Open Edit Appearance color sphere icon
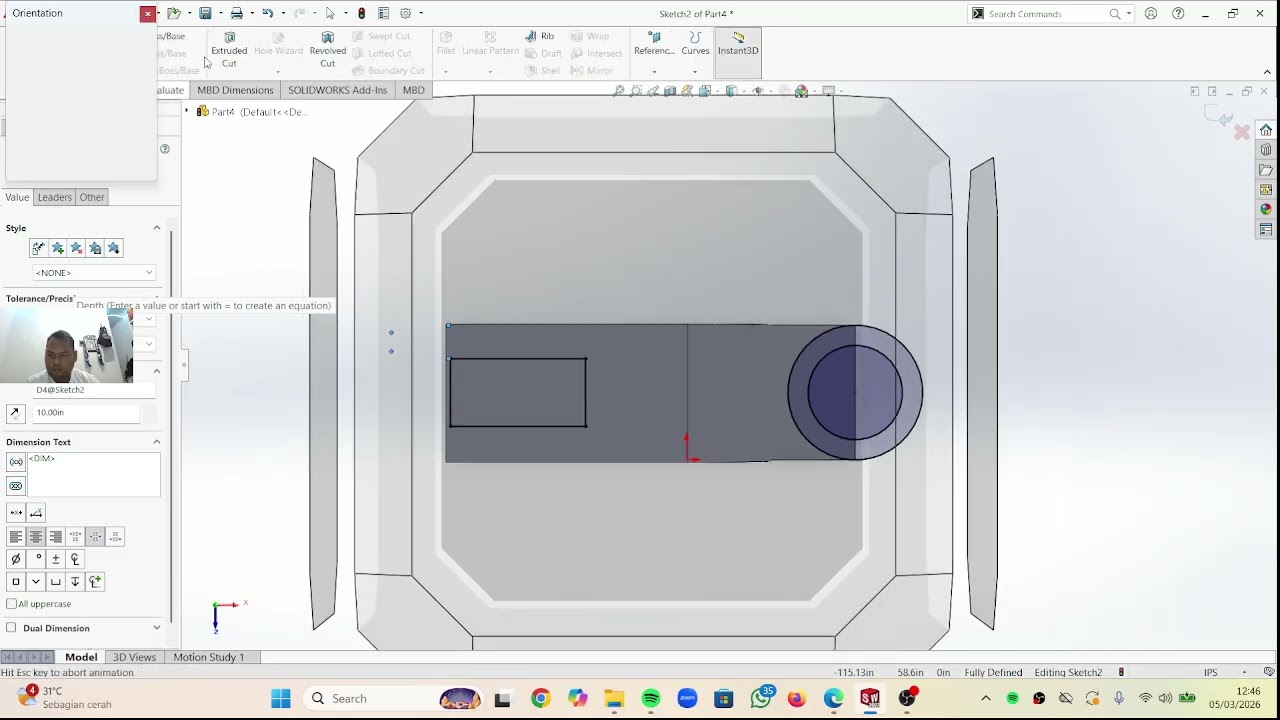The width and height of the screenshot is (1280, 720). coord(801,91)
